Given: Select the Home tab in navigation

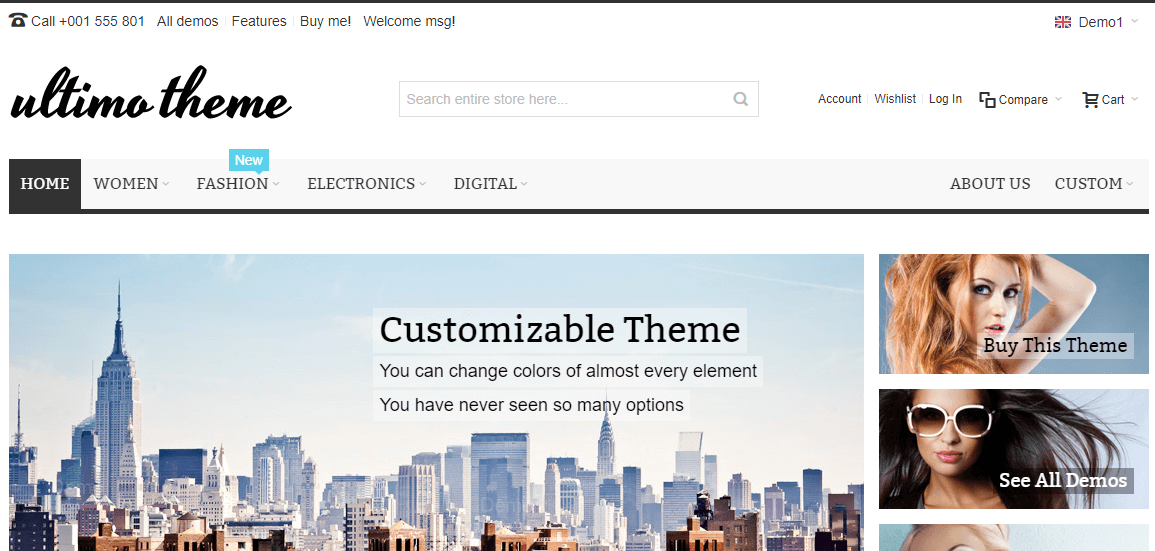Looking at the screenshot, I should pyautogui.click(x=45, y=184).
